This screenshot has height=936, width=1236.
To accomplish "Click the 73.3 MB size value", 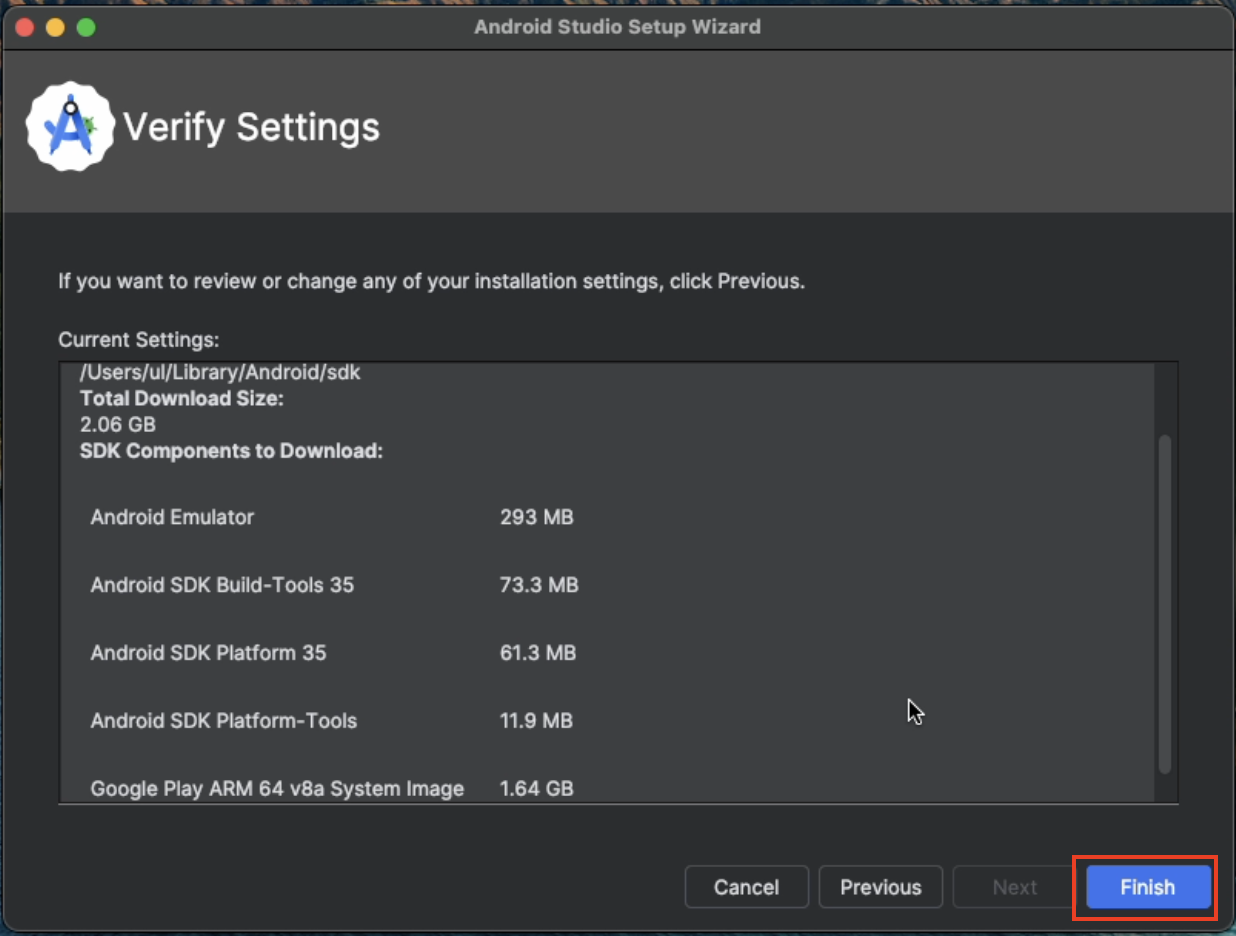I will tap(539, 585).
